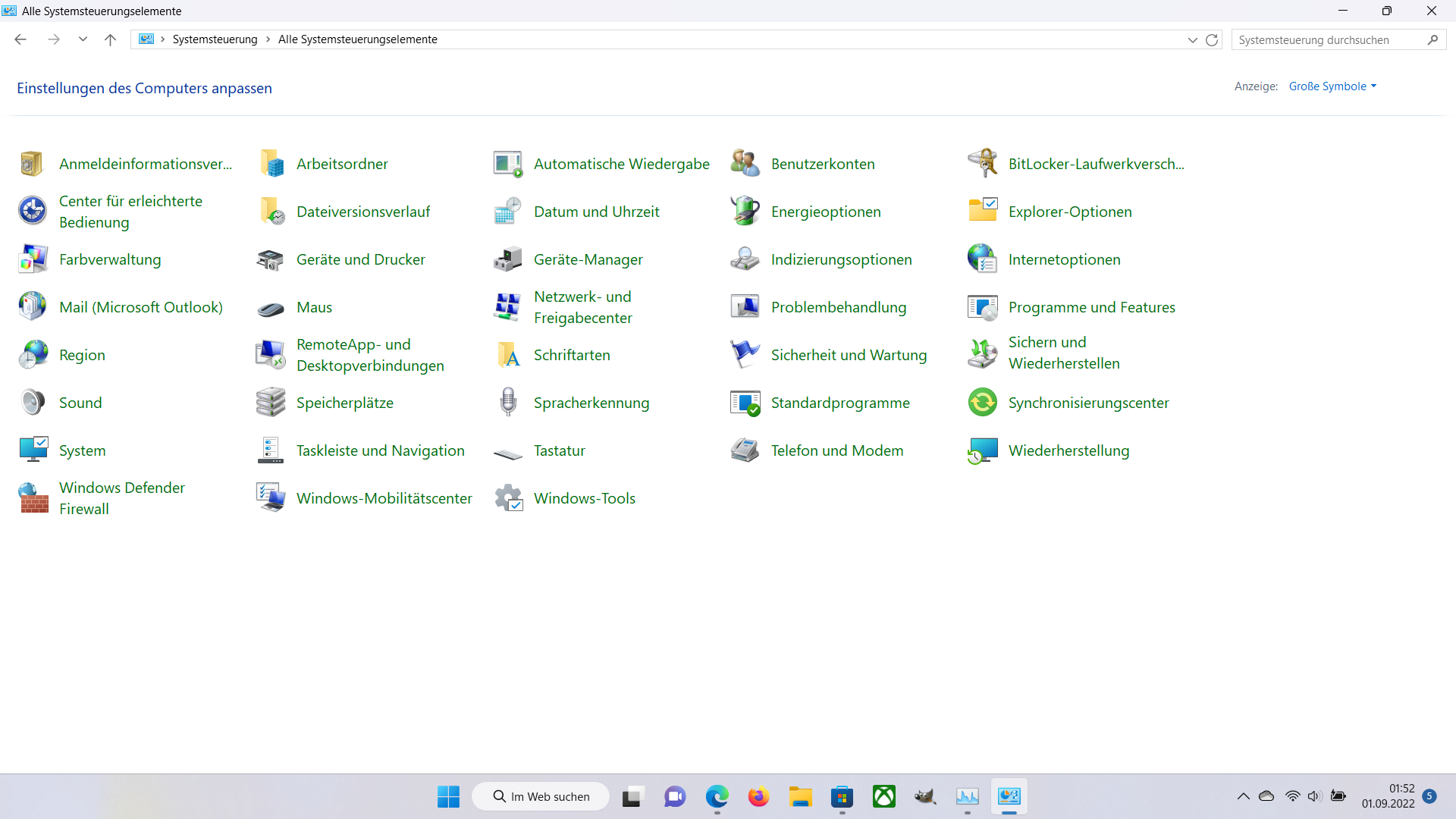1456x819 pixels.
Task: Open the Synchronisierungscenter green sync icon
Action: click(x=982, y=403)
